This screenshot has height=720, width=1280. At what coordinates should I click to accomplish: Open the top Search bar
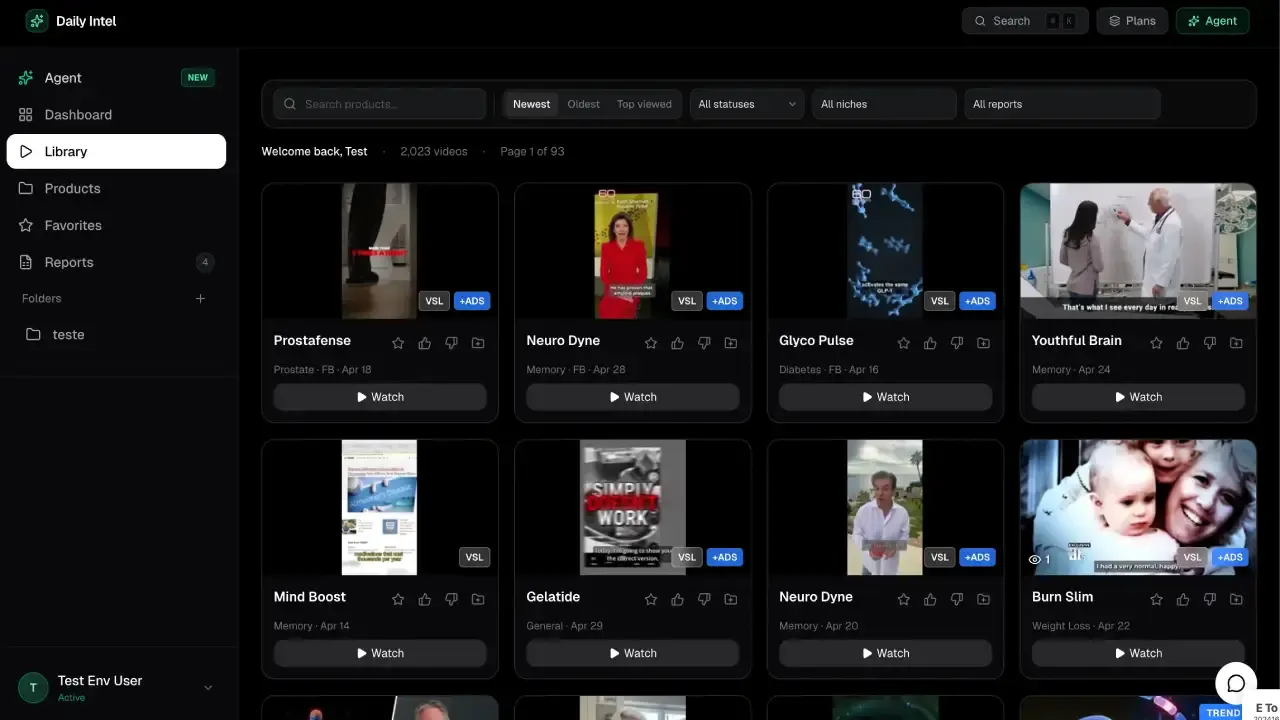1025,21
